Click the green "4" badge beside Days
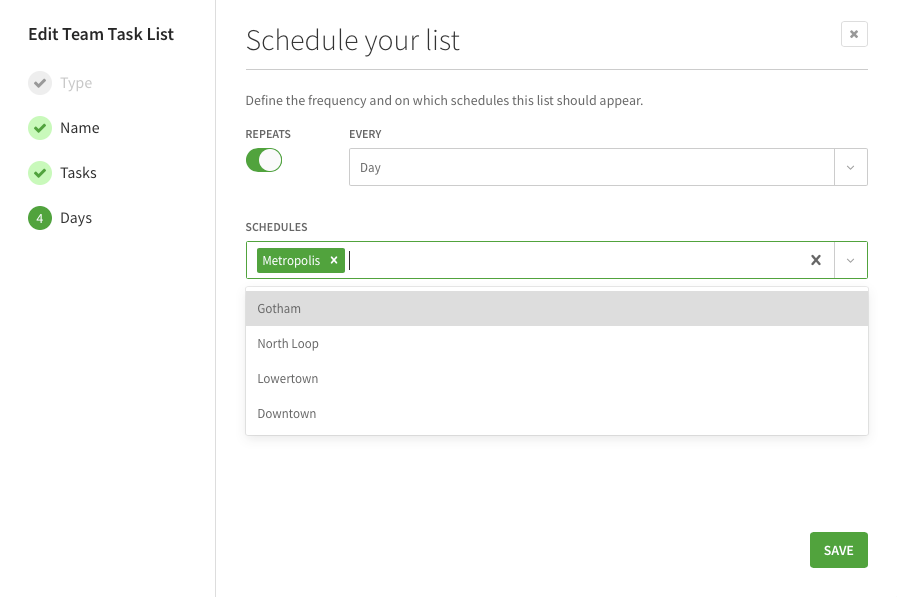897x597 pixels. (40, 217)
